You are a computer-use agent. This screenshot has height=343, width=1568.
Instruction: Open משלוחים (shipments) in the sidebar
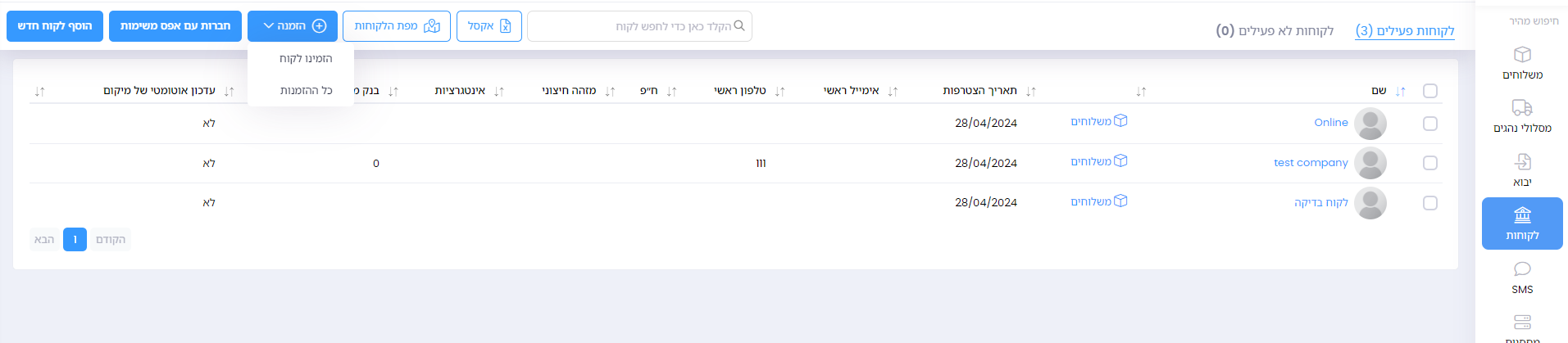click(x=1522, y=63)
